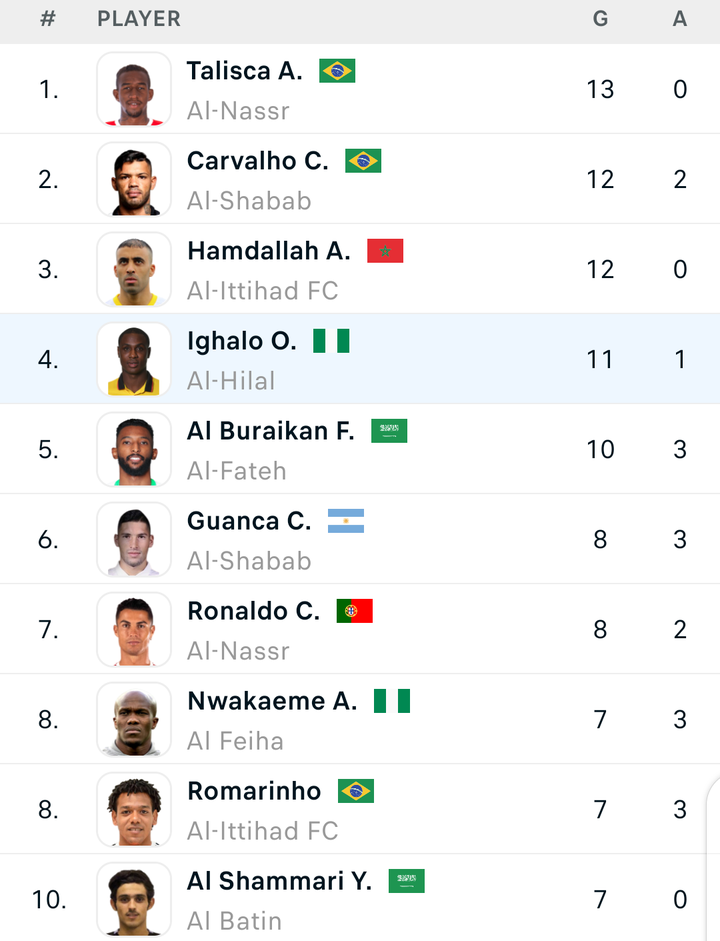The height and width of the screenshot is (941, 720).
Task: Click the Brazil flag beside Romarinho
Action: click(356, 791)
